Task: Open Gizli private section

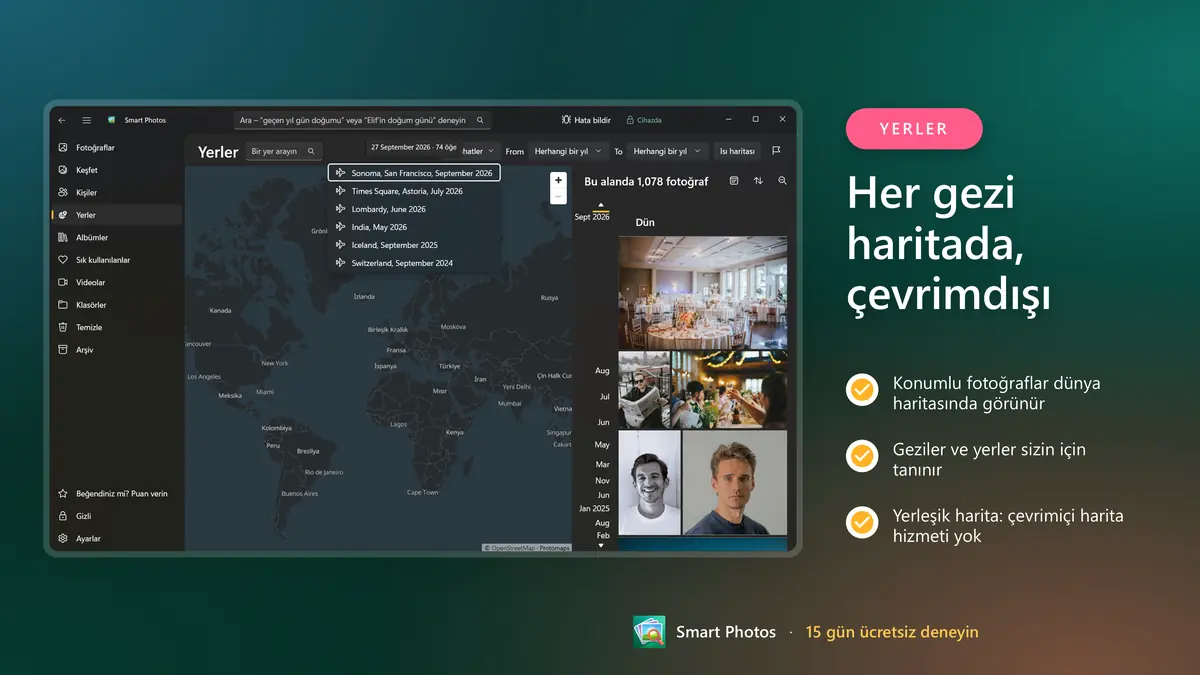Action: point(117,516)
